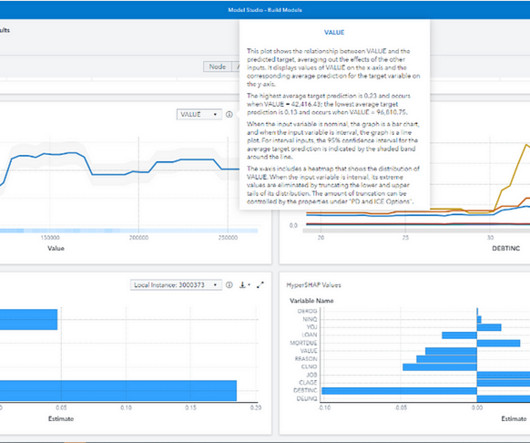Click the info icon next to Local Instance
The image size is (530, 443).
pyautogui.click(x=229, y=285)
